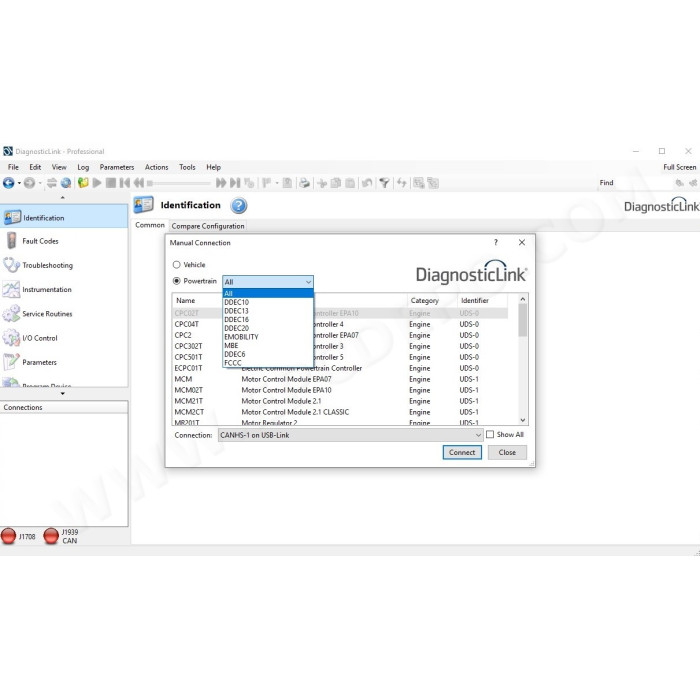Click the rewind log button
Image resolution: width=700 pixels, height=700 pixels.
tap(139, 183)
